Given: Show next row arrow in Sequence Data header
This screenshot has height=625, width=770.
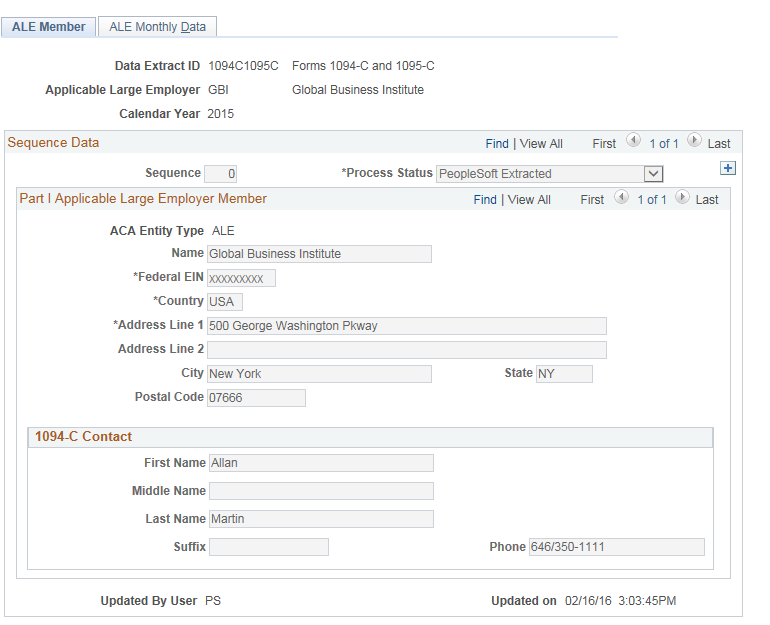Looking at the screenshot, I should click(694, 140).
